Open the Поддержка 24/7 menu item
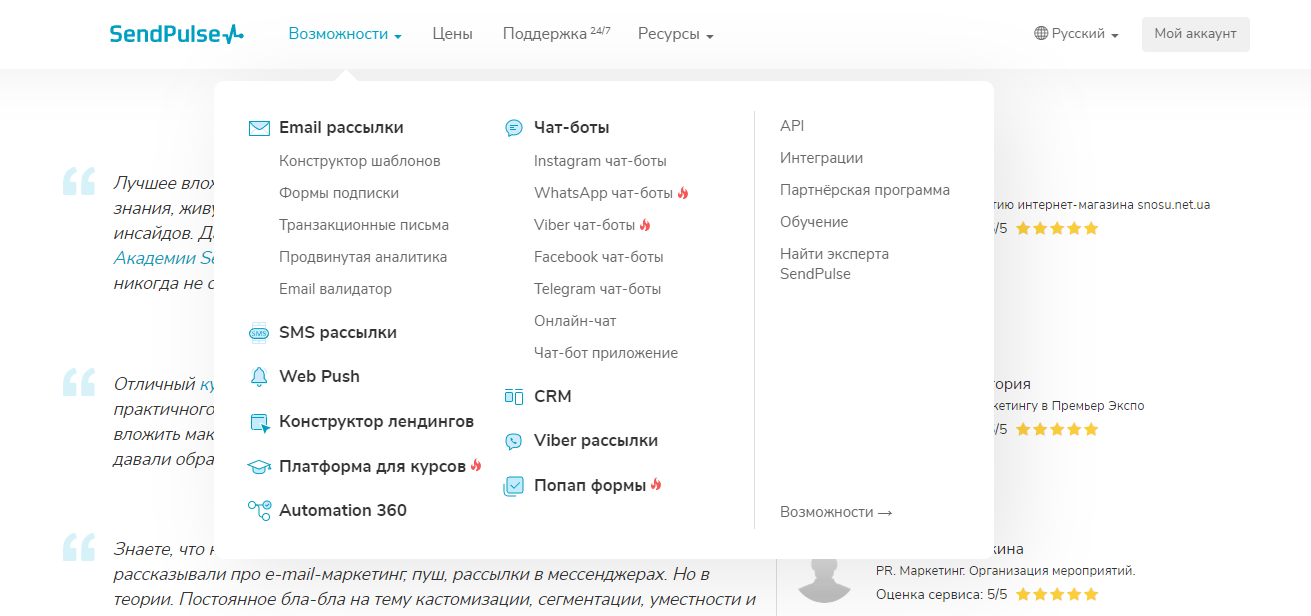1311x616 pixels. point(556,34)
